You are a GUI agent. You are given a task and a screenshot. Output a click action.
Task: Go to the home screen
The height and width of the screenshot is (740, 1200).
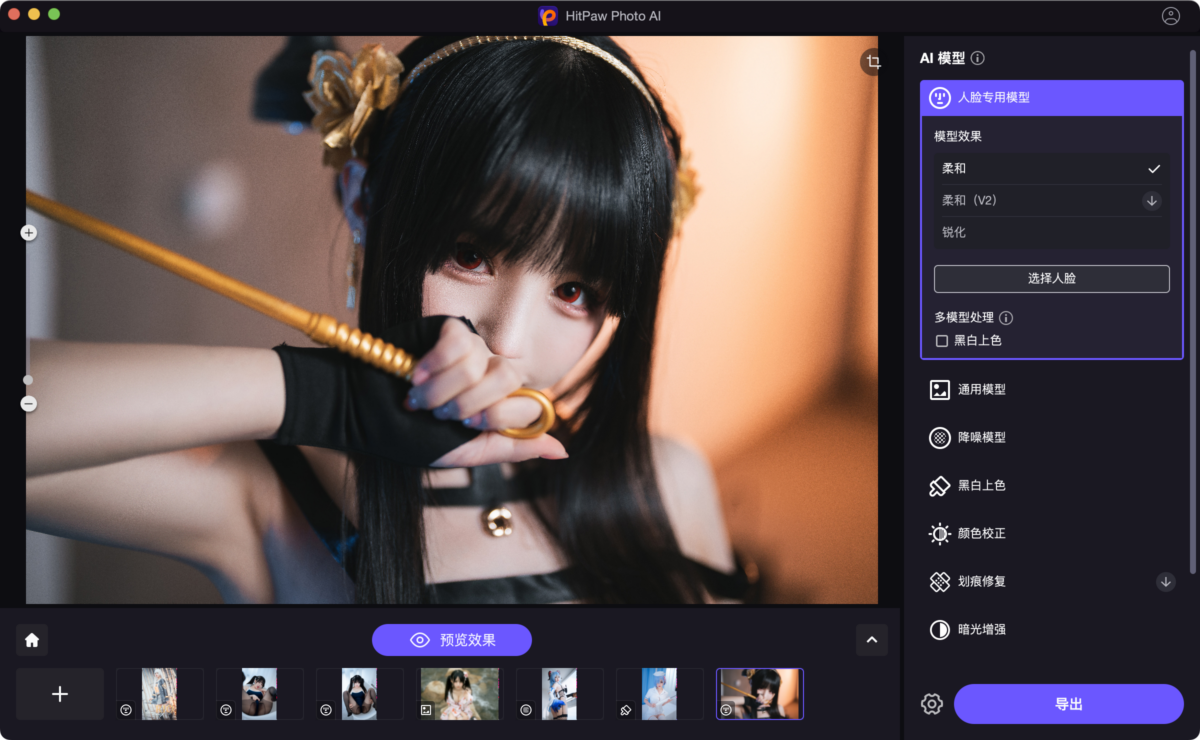(32, 640)
